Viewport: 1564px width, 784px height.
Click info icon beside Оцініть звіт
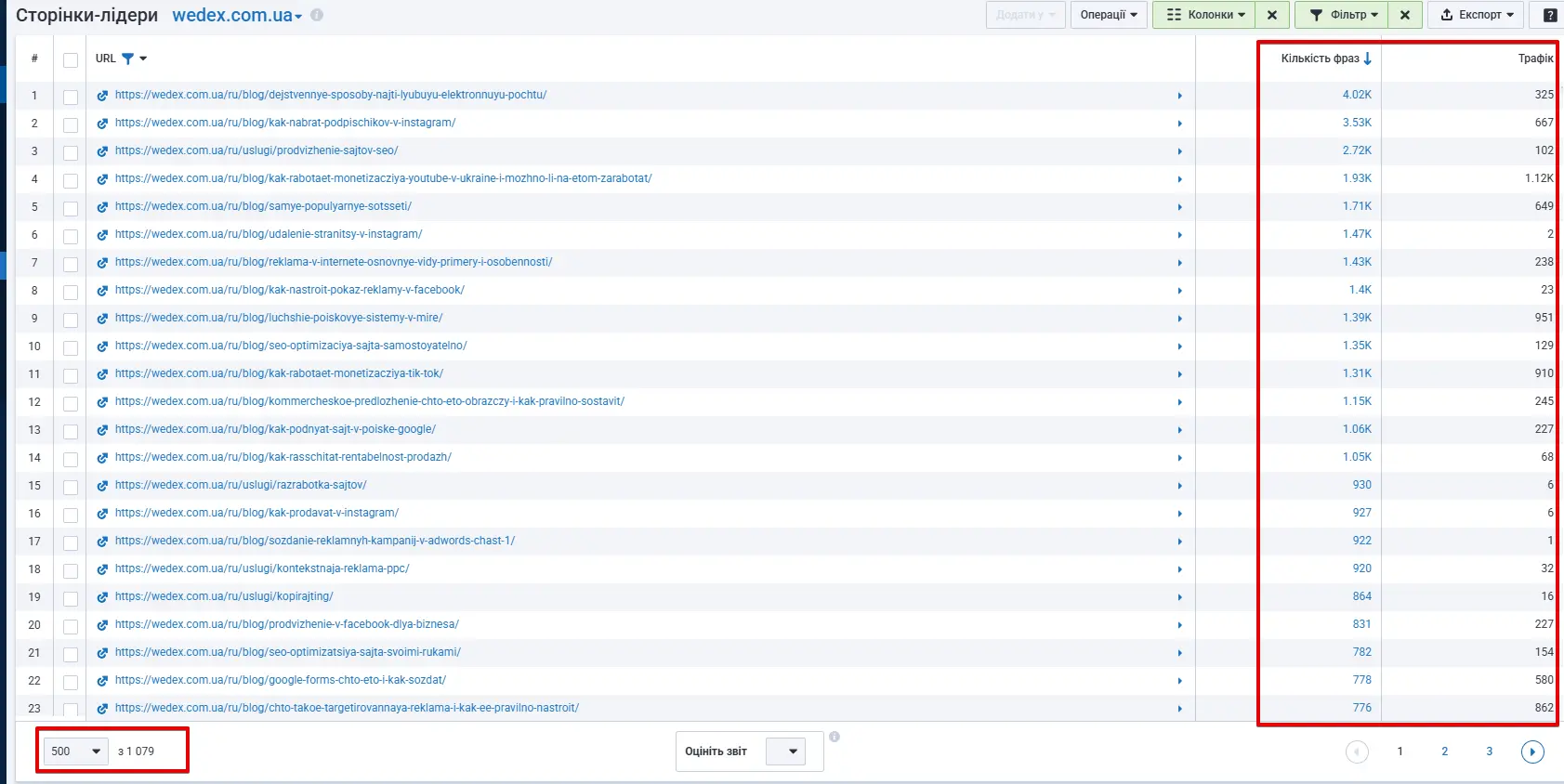[x=835, y=737]
